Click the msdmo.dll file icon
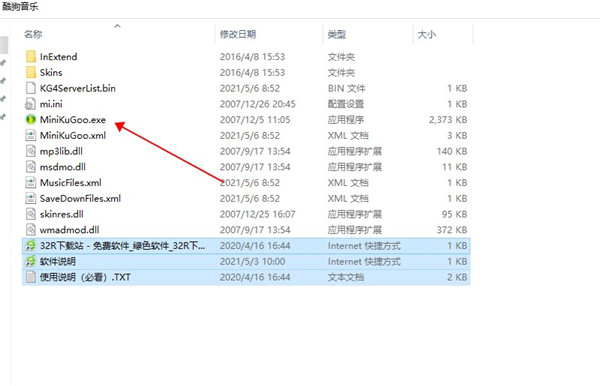The height and width of the screenshot is (386, 600). pyautogui.click(x=31, y=167)
